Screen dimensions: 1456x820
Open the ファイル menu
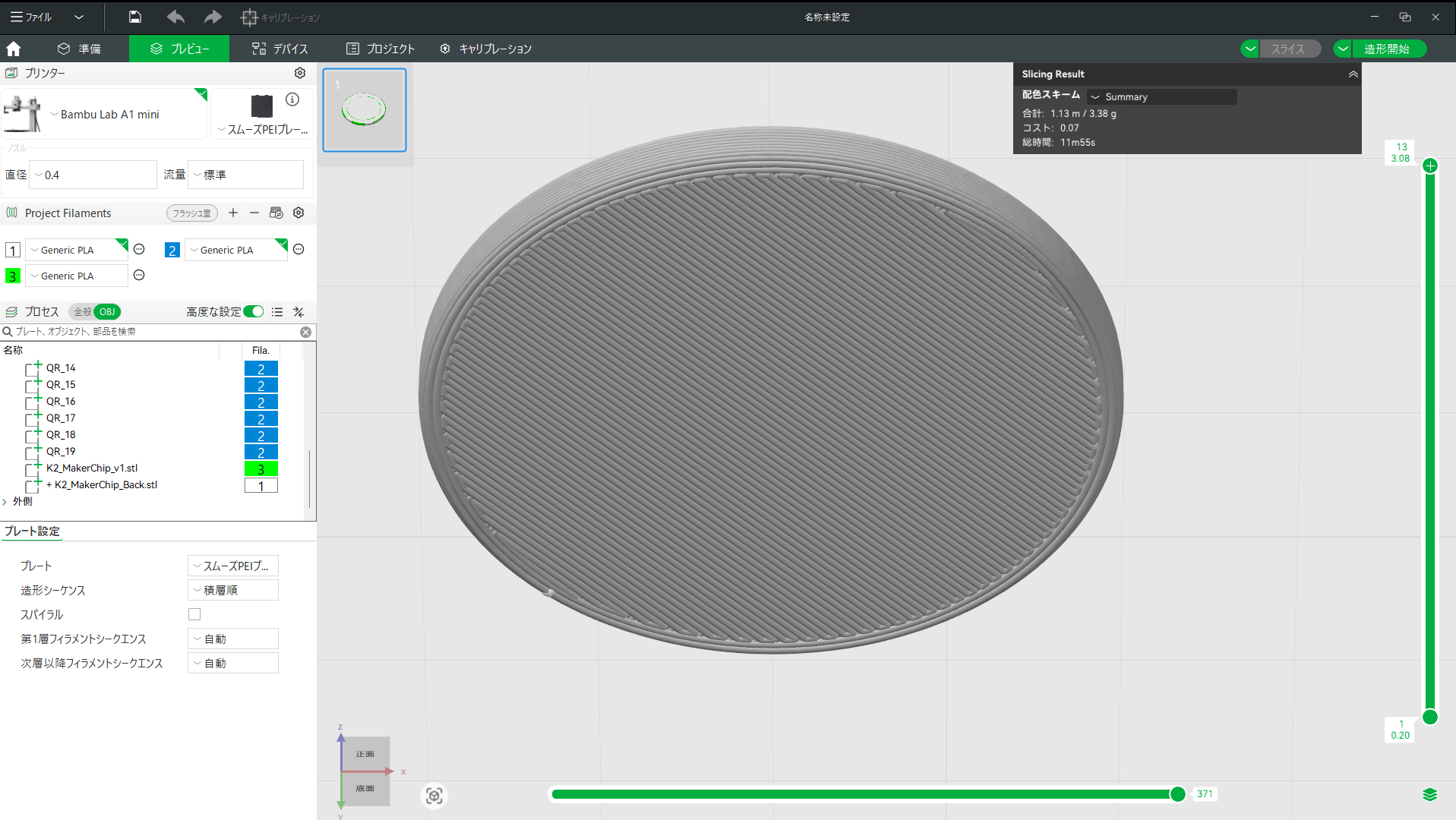coord(30,17)
